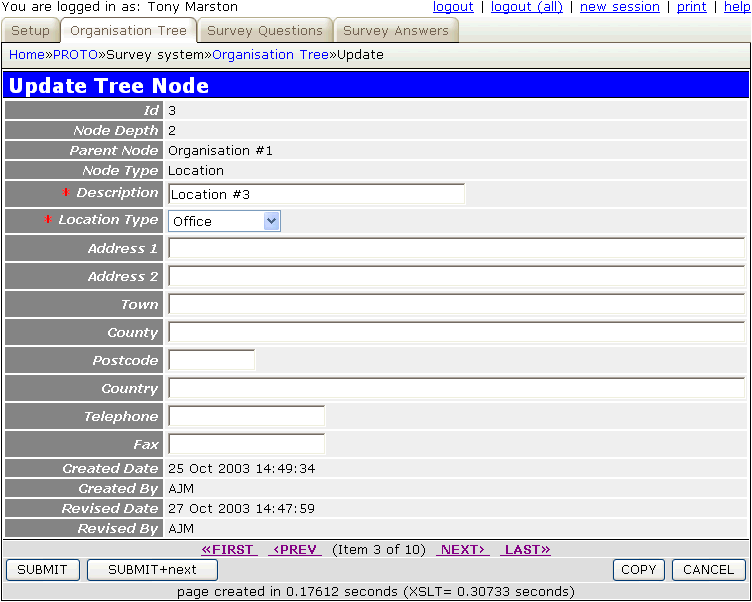Open the Survey Questions tab
This screenshot has width=752, height=602.
click(x=264, y=31)
